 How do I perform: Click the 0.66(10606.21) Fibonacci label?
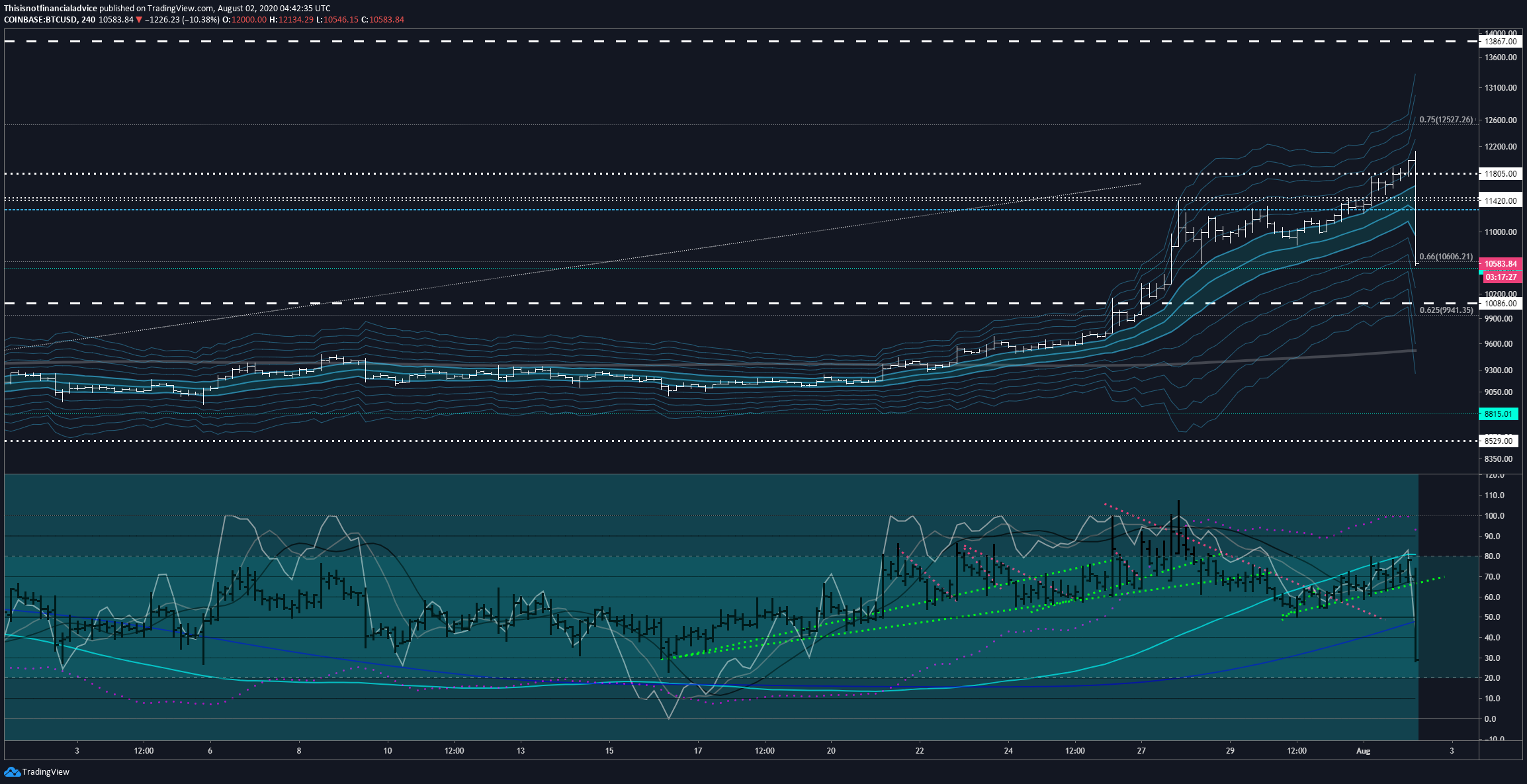(x=1446, y=257)
